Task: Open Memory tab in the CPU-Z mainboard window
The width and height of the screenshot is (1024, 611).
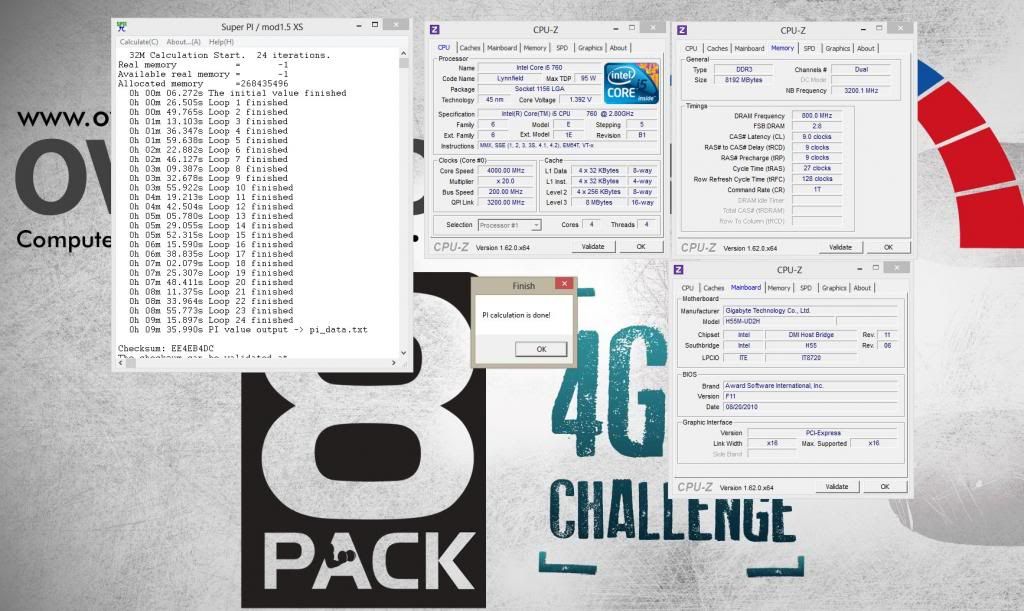Action: (778, 288)
